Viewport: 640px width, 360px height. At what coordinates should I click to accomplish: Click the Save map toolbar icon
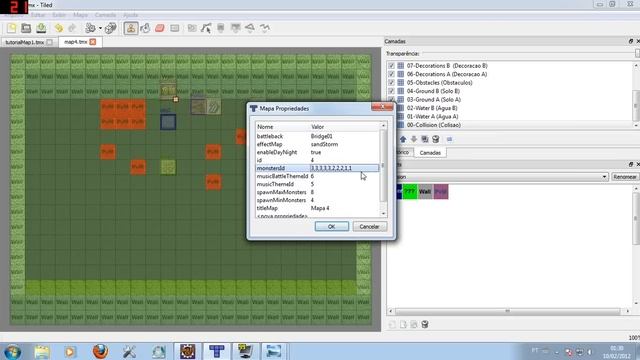[41, 28]
